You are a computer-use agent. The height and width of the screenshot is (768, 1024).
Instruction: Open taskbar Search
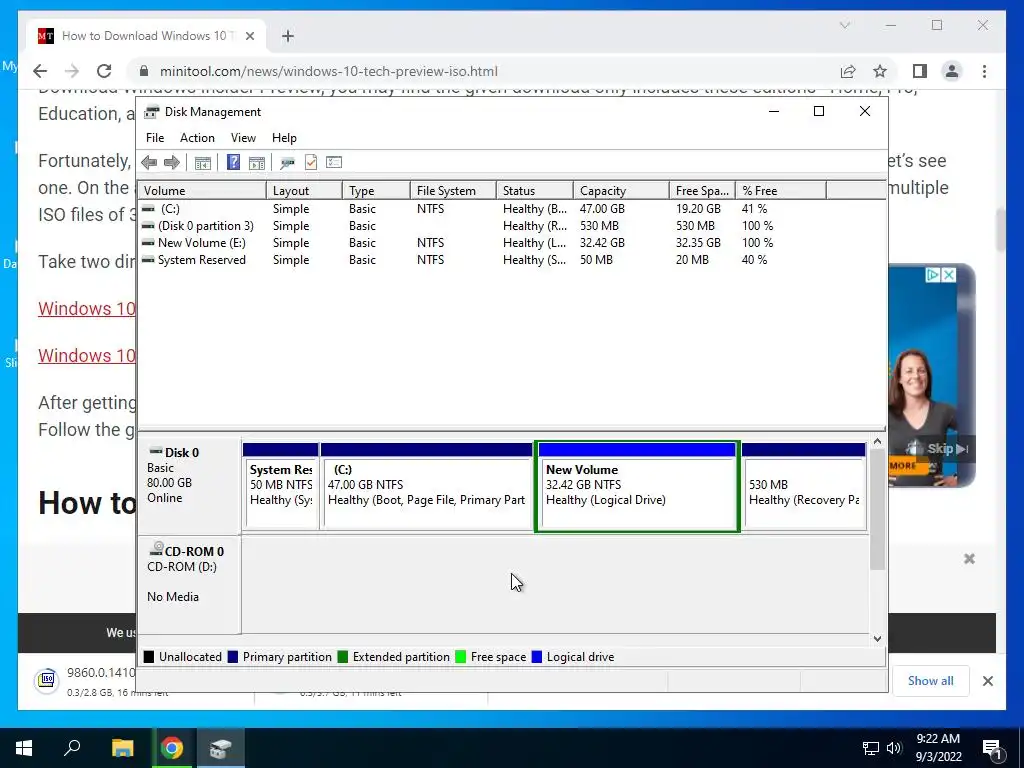click(x=72, y=748)
